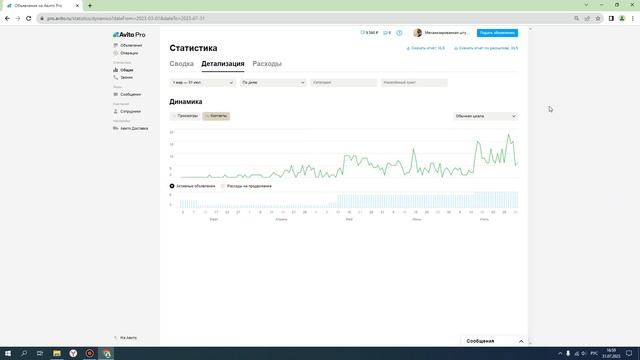This screenshot has height=360, width=640.
Task: Click the profile avatar picture
Action: click(x=417, y=33)
